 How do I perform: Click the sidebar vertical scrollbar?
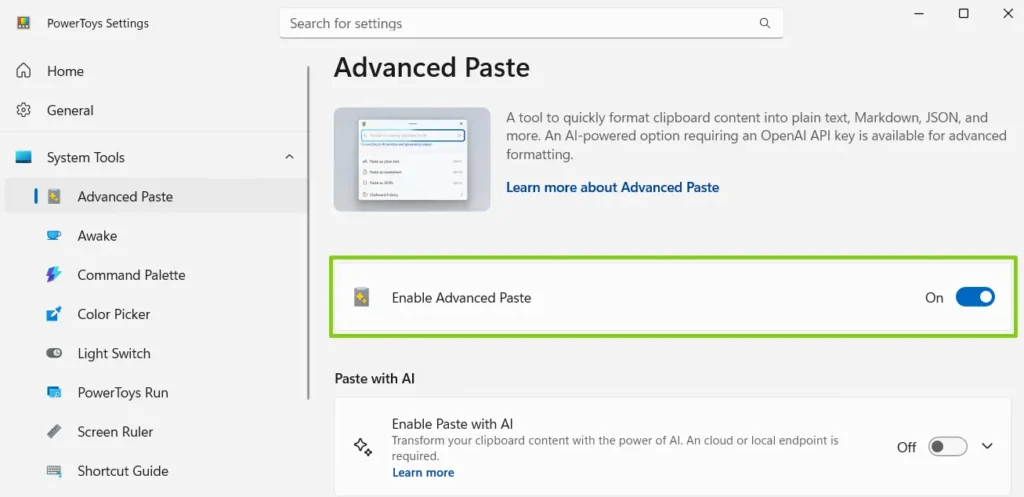click(308, 232)
